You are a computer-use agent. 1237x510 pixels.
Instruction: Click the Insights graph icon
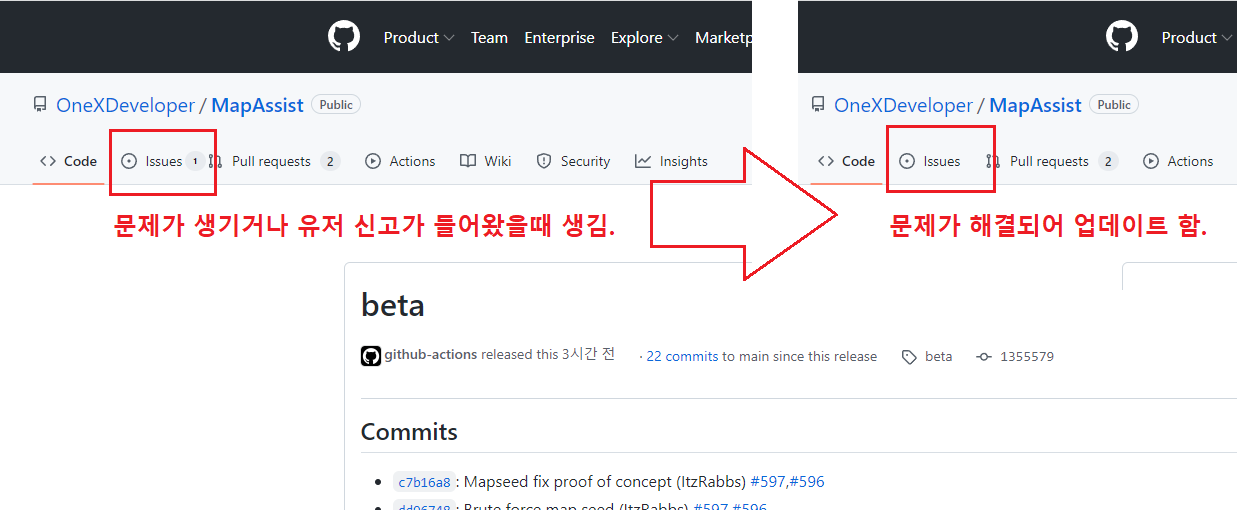(643, 161)
